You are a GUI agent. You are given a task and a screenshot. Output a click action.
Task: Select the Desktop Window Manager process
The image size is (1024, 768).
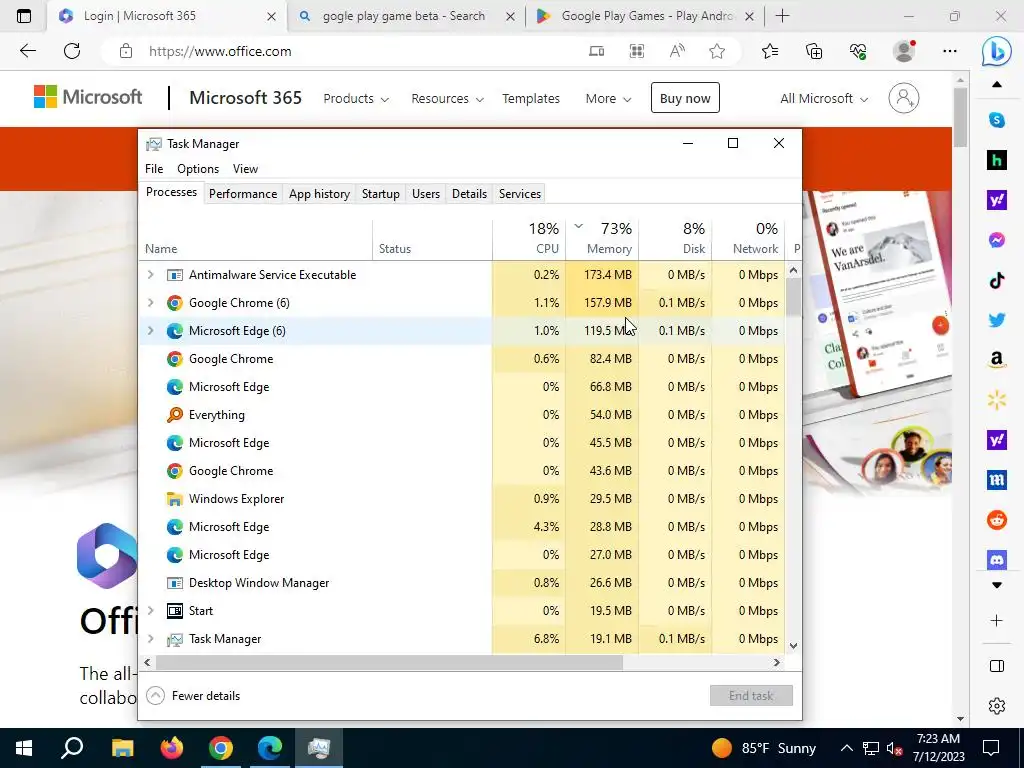click(462, 583)
